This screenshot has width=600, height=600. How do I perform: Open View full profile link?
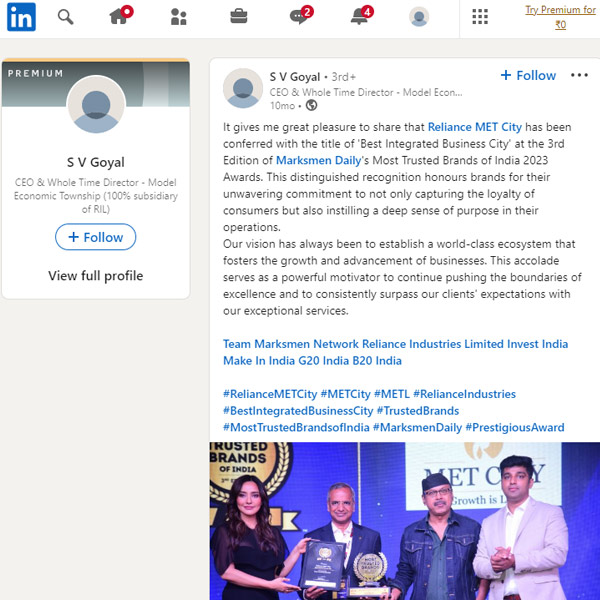pyautogui.click(x=96, y=276)
